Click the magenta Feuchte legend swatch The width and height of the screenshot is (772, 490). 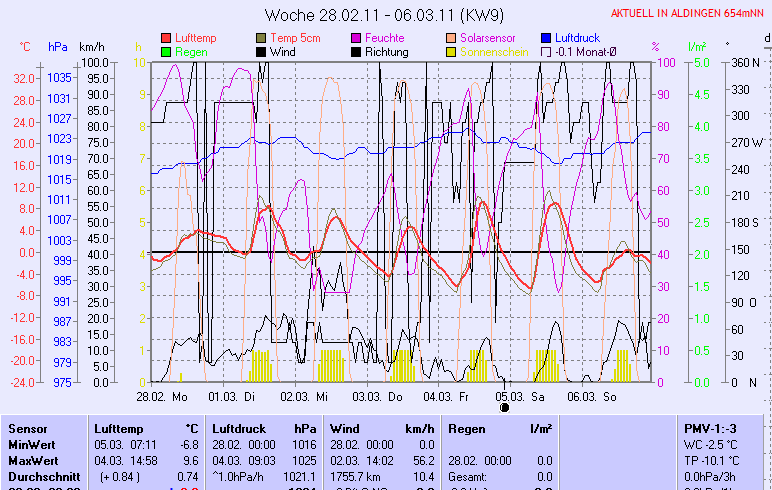pyautogui.click(x=356, y=38)
